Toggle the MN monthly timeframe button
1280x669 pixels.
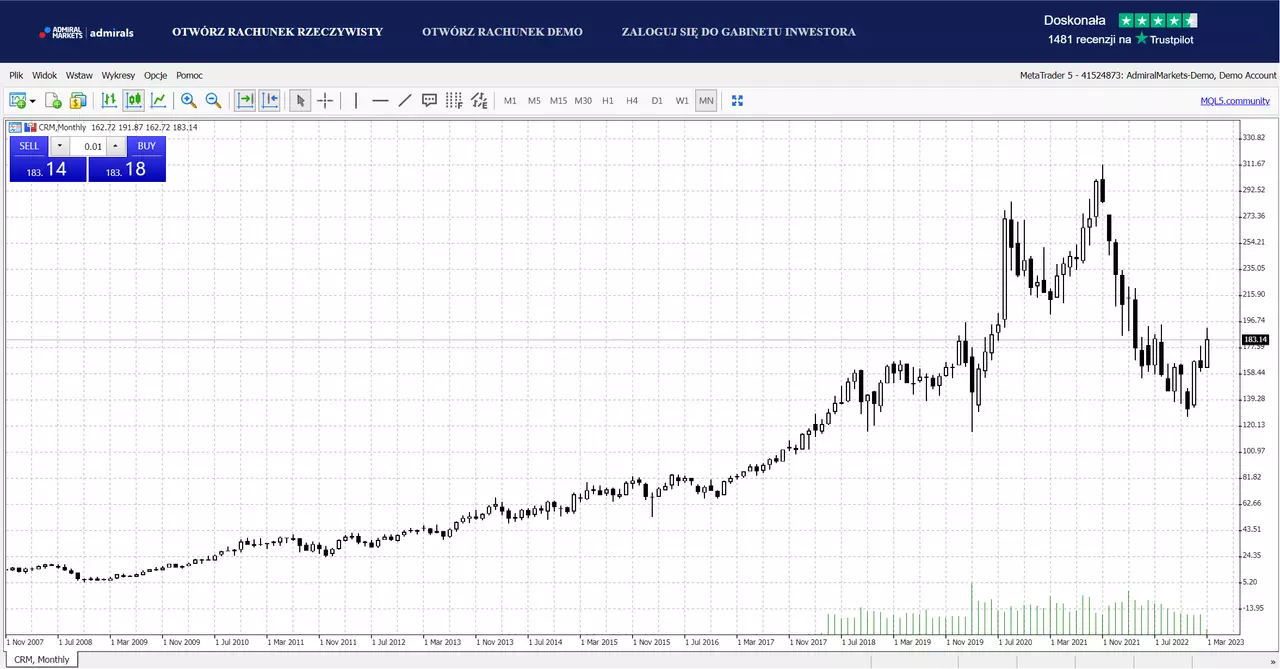pyautogui.click(x=706, y=101)
